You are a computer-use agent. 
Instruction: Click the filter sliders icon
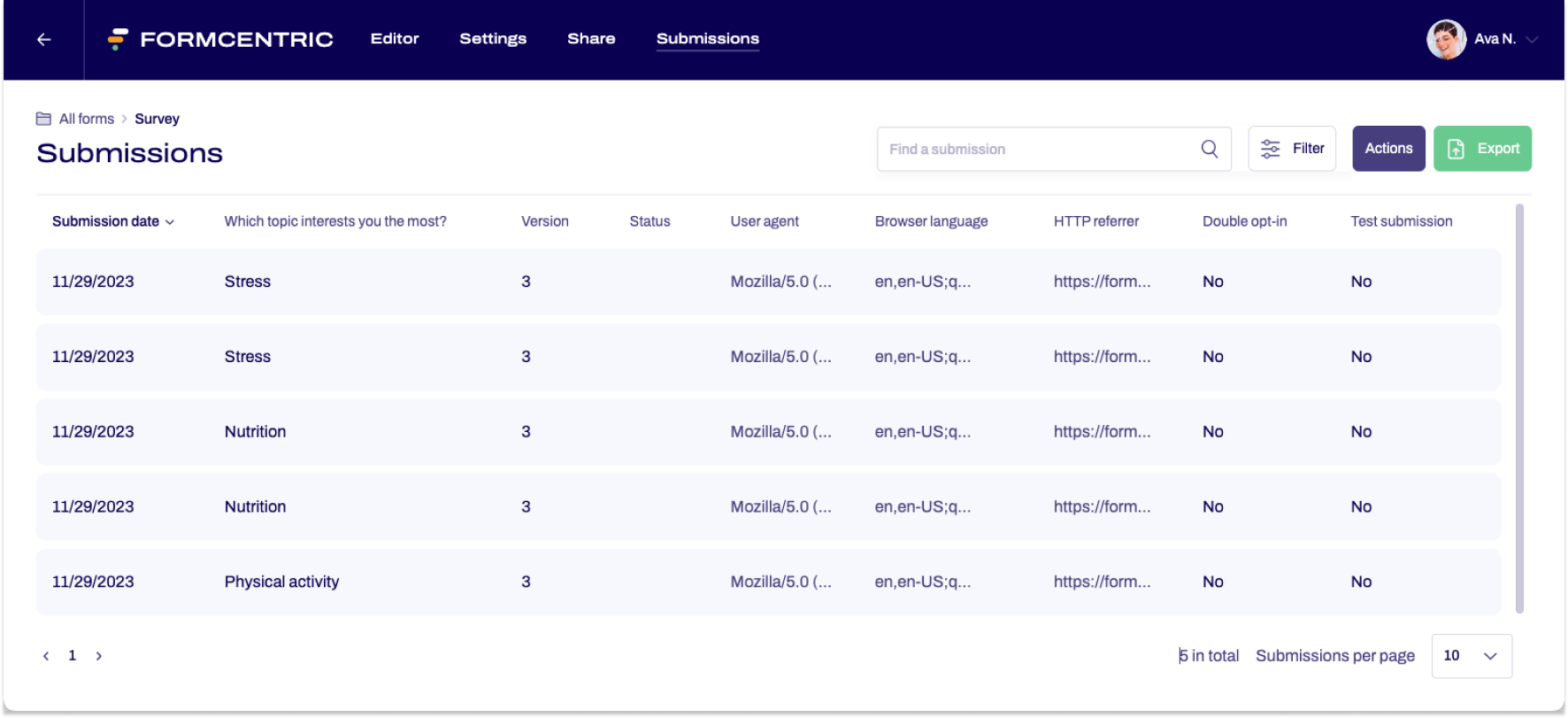[x=1270, y=149]
